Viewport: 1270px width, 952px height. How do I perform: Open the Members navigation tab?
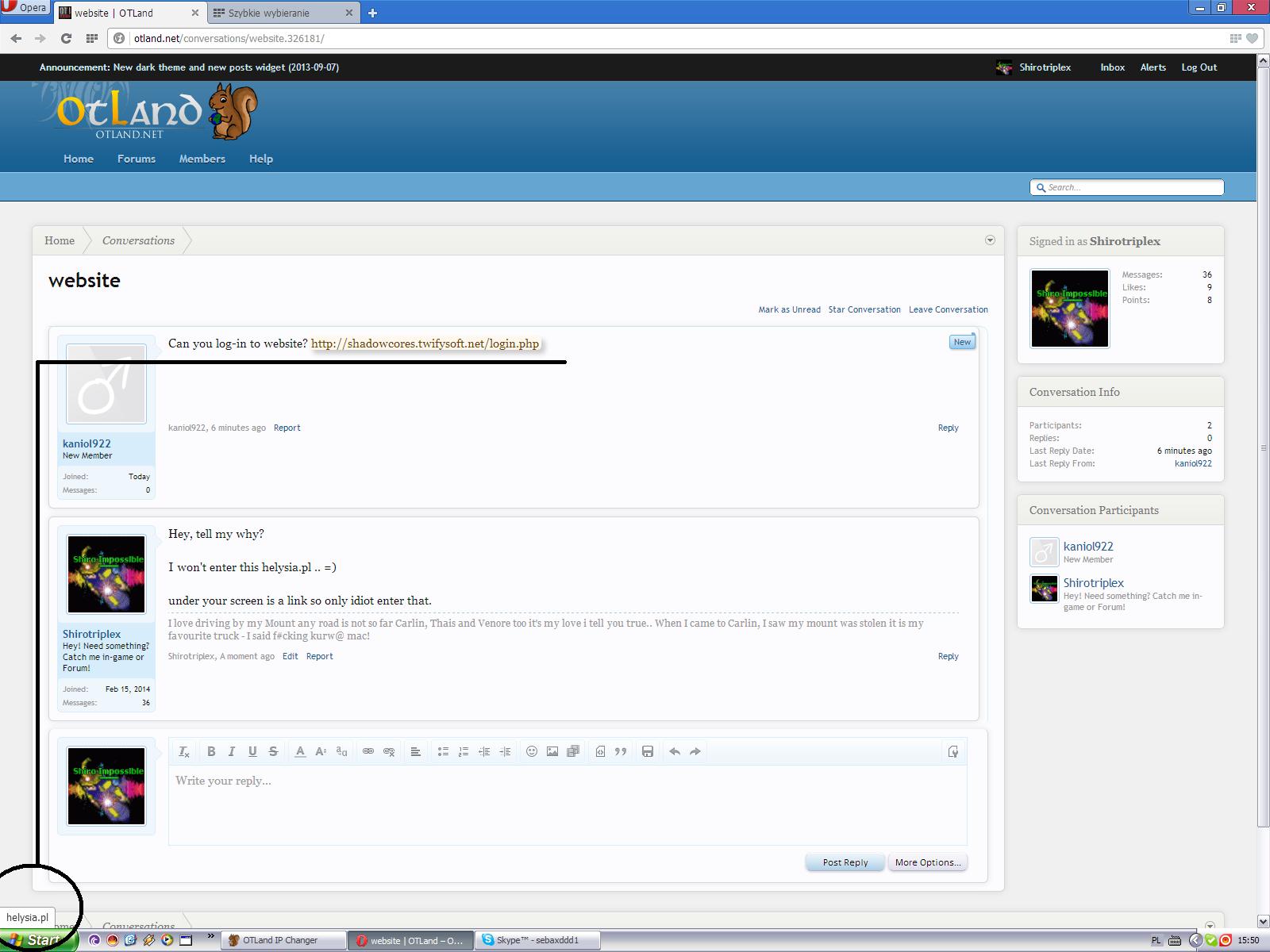coord(202,159)
